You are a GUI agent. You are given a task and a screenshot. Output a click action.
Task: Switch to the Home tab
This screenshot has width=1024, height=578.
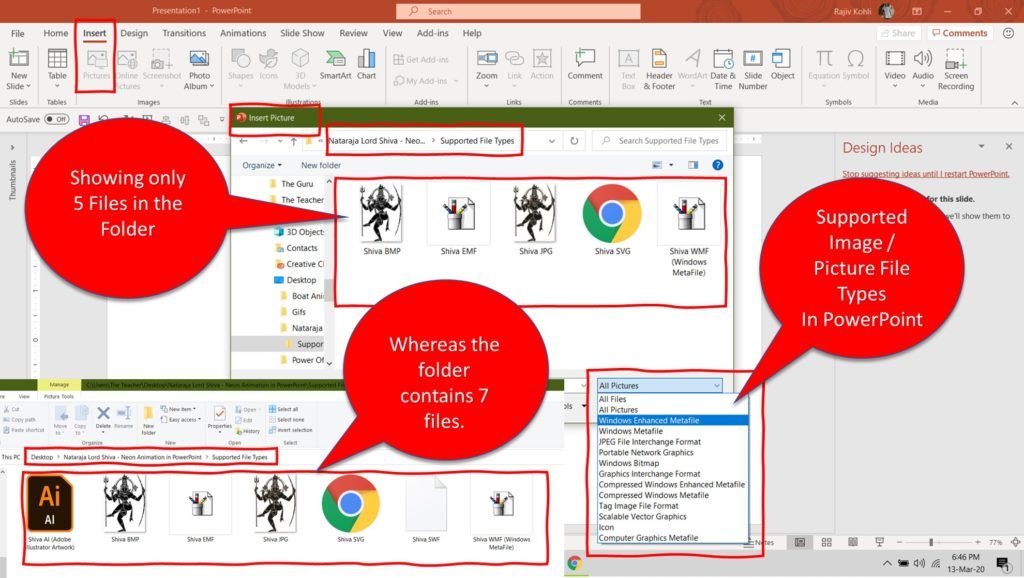coord(56,33)
